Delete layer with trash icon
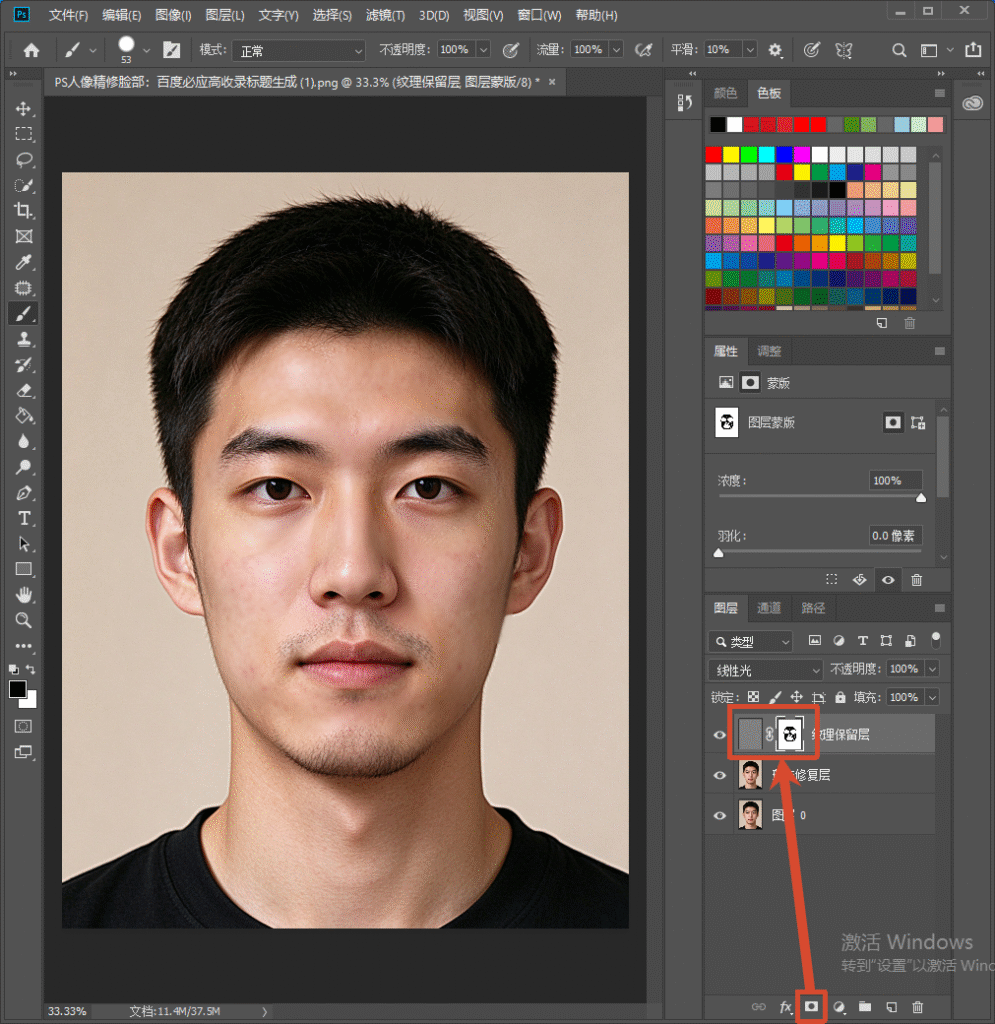The image size is (995, 1024). point(917,1007)
